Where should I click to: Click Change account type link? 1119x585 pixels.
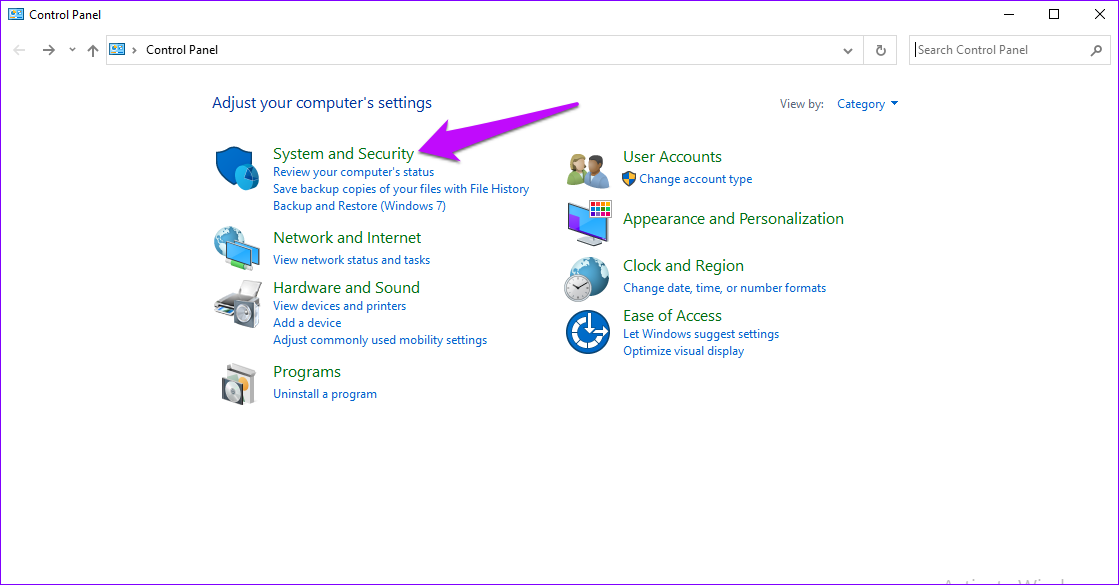click(696, 179)
